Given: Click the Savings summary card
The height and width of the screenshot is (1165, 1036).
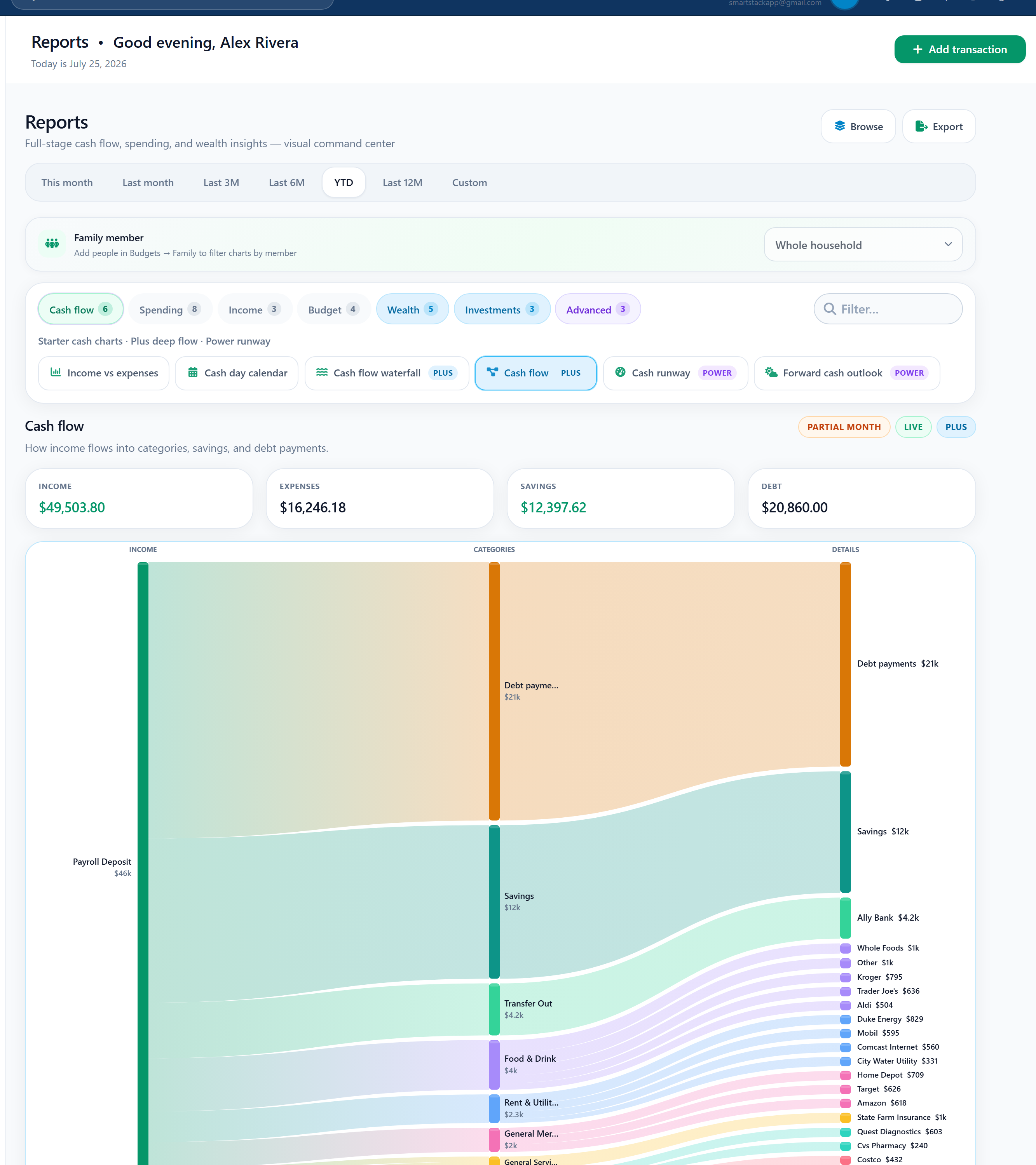Looking at the screenshot, I should [x=620, y=498].
